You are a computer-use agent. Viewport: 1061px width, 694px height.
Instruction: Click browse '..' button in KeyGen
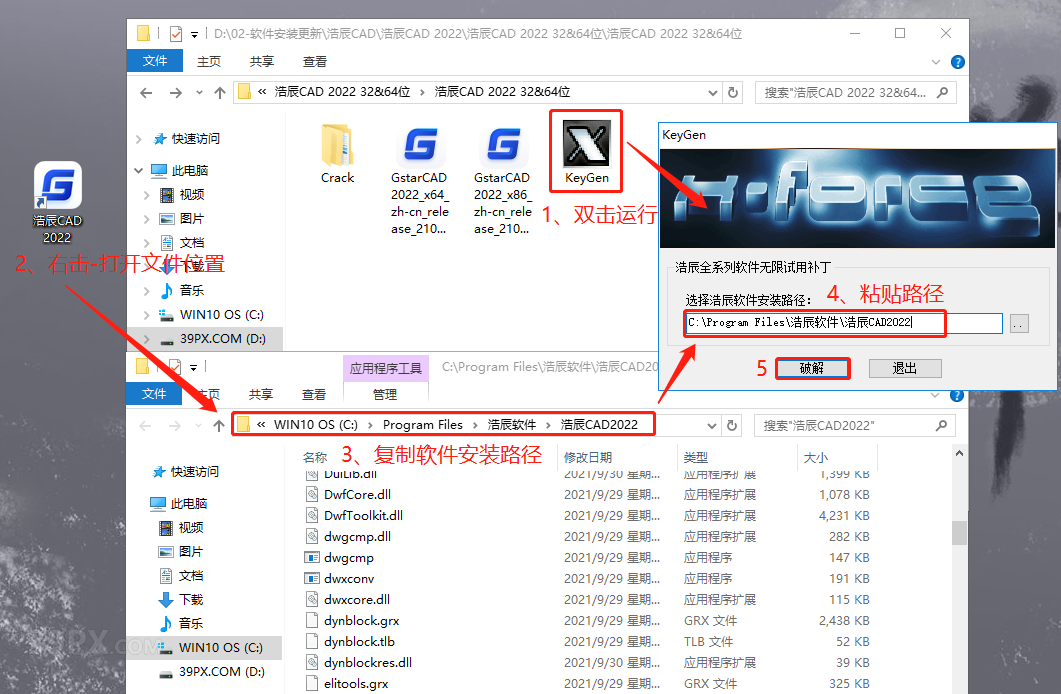tap(1019, 323)
